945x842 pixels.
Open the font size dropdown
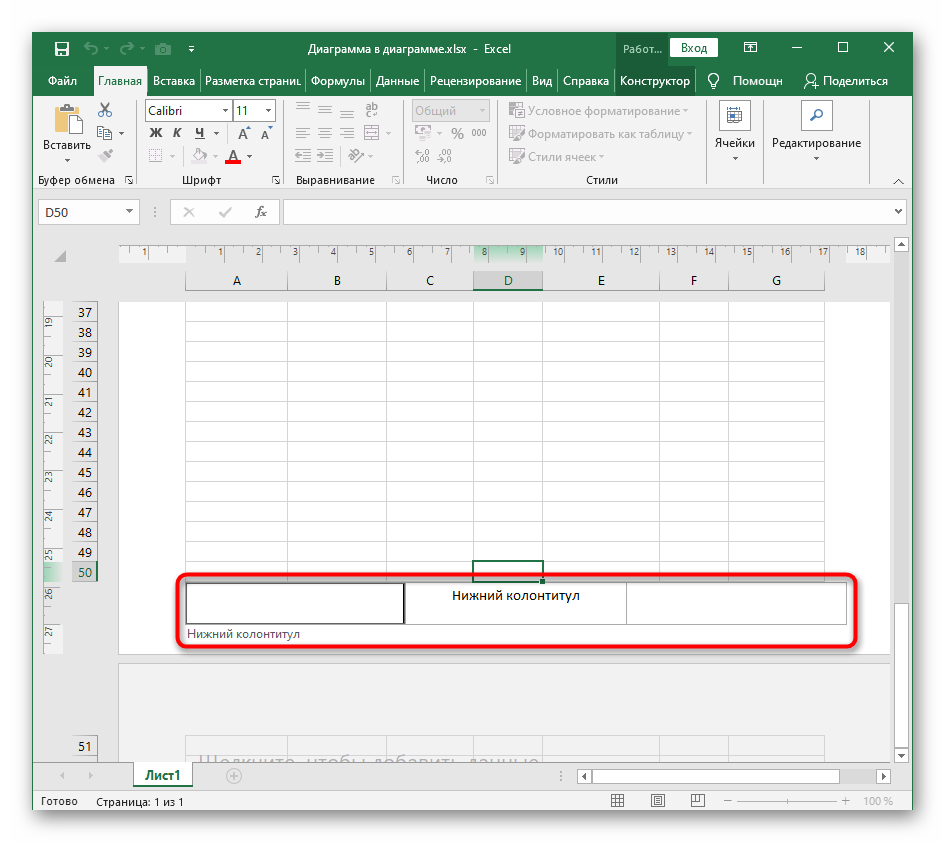(268, 111)
